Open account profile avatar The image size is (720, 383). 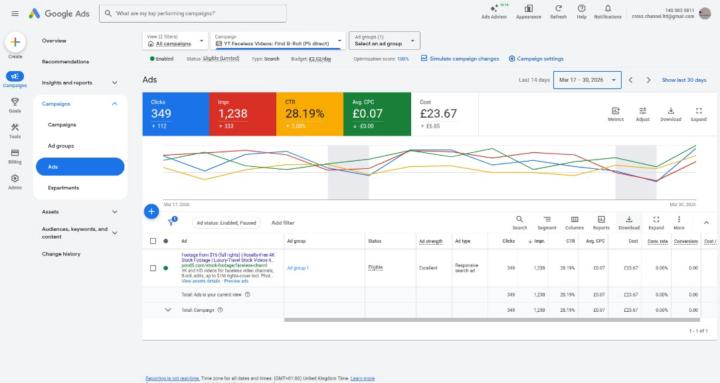click(x=705, y=13)
